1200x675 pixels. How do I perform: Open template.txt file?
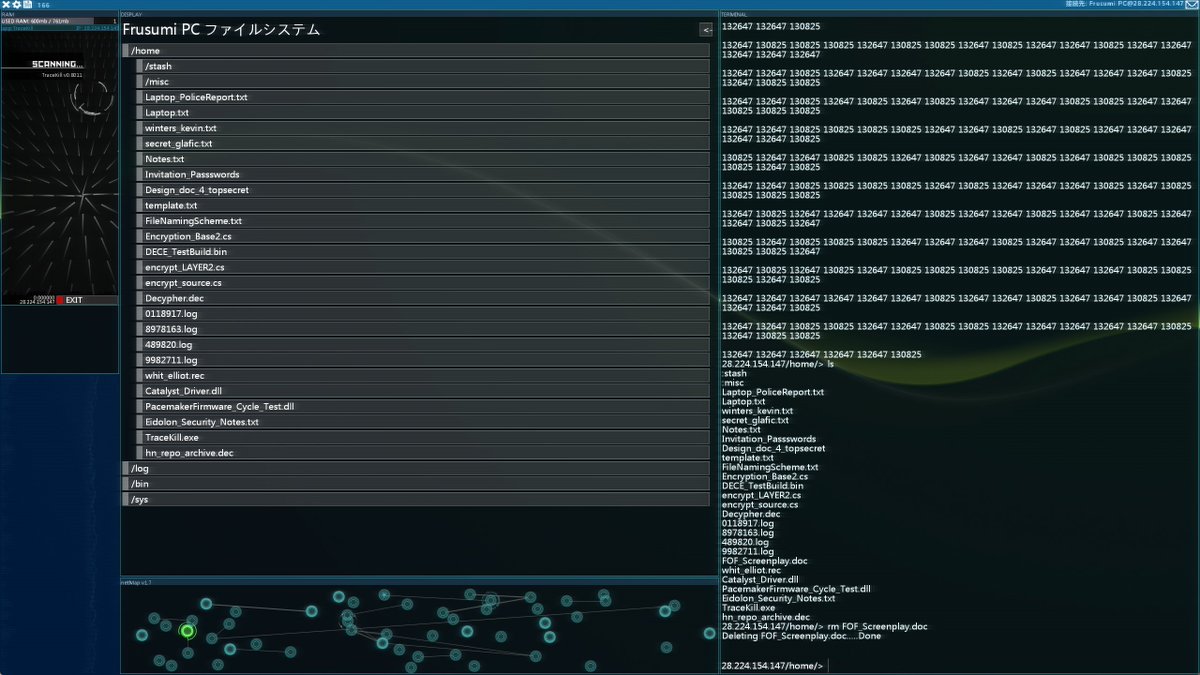423,205
